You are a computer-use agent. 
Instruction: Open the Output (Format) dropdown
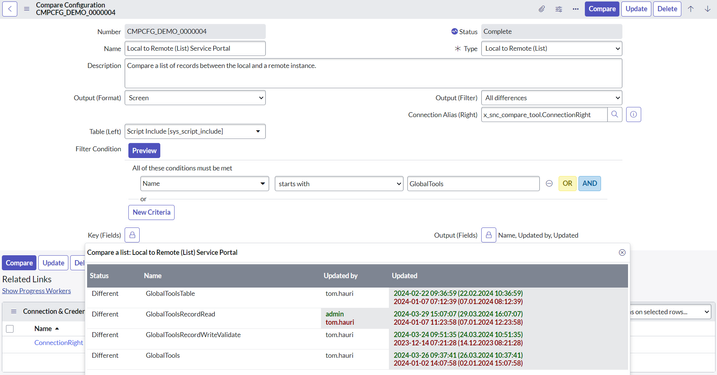coord(195,98)
